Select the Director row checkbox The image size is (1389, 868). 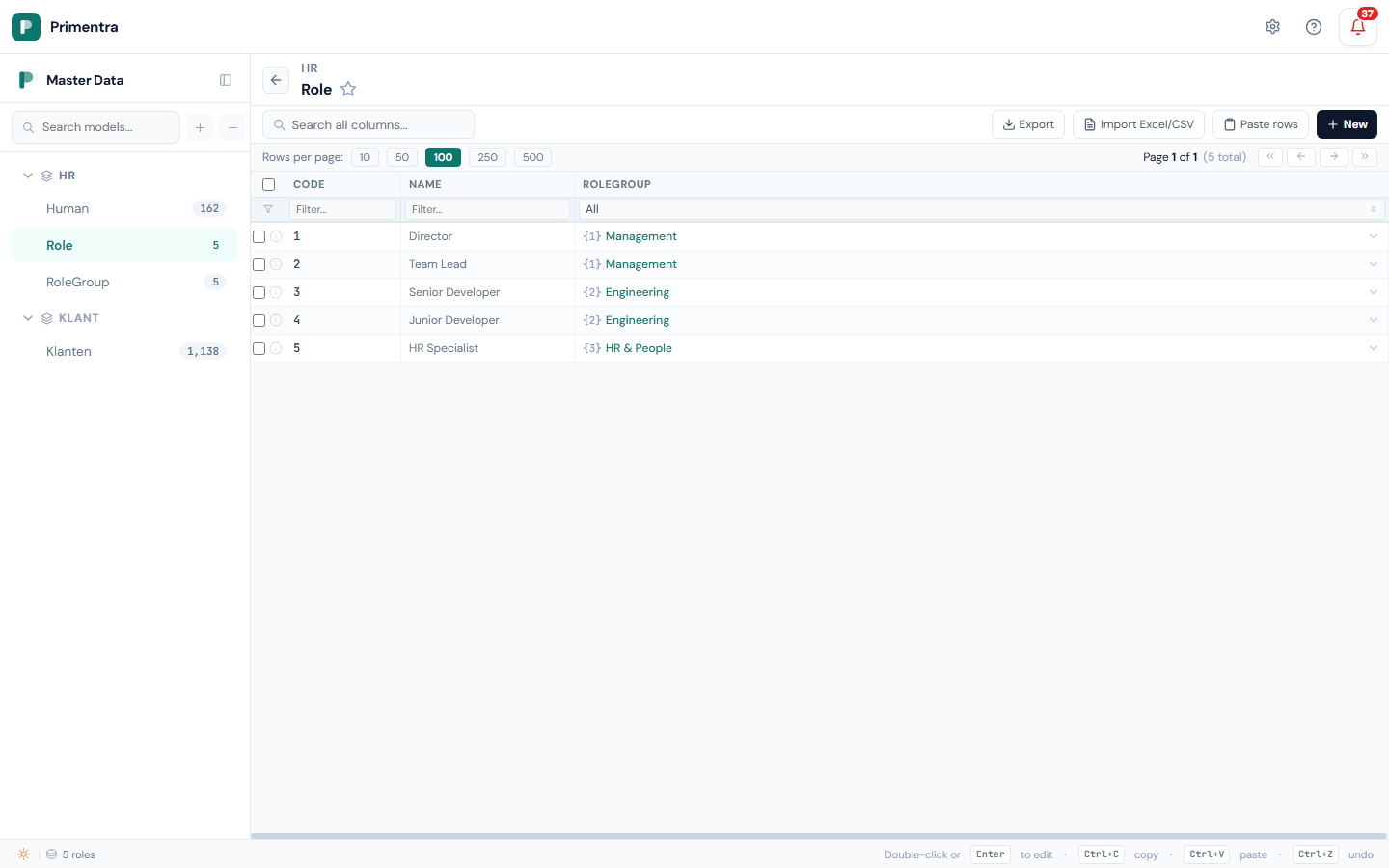coord(259,237)
